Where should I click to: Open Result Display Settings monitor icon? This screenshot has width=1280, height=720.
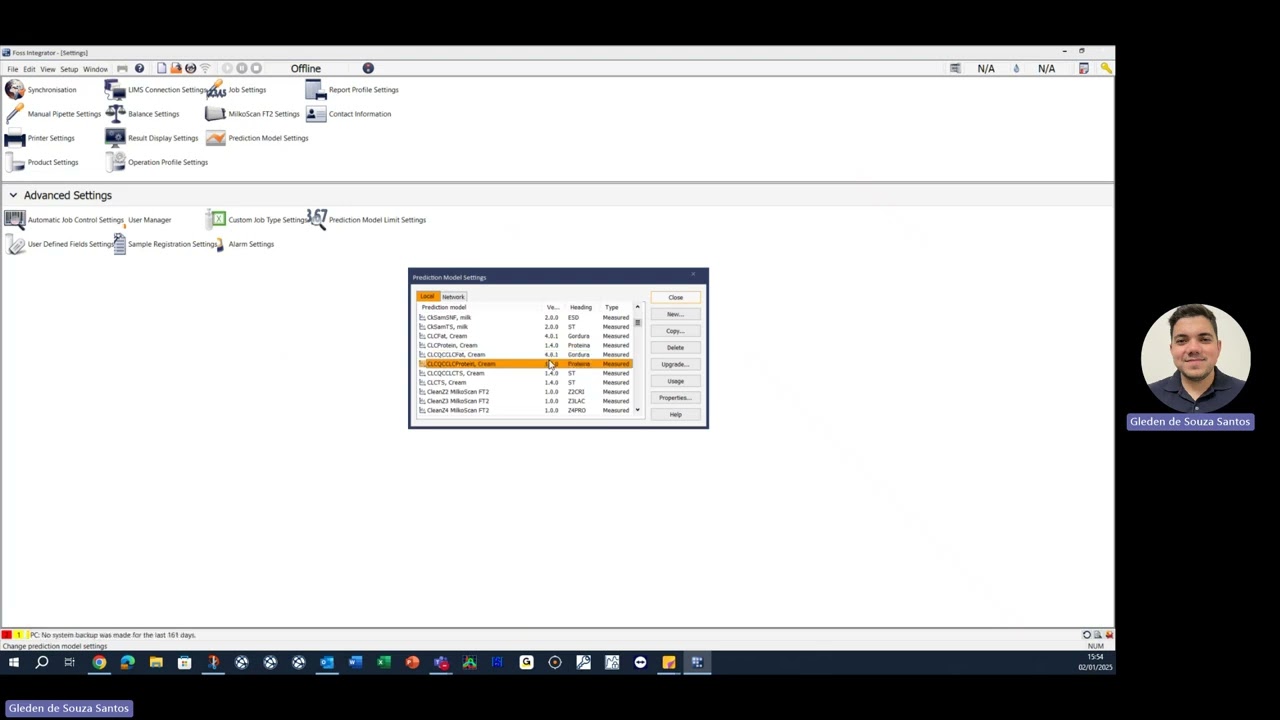pyautogui.click(x=115, y=138)
